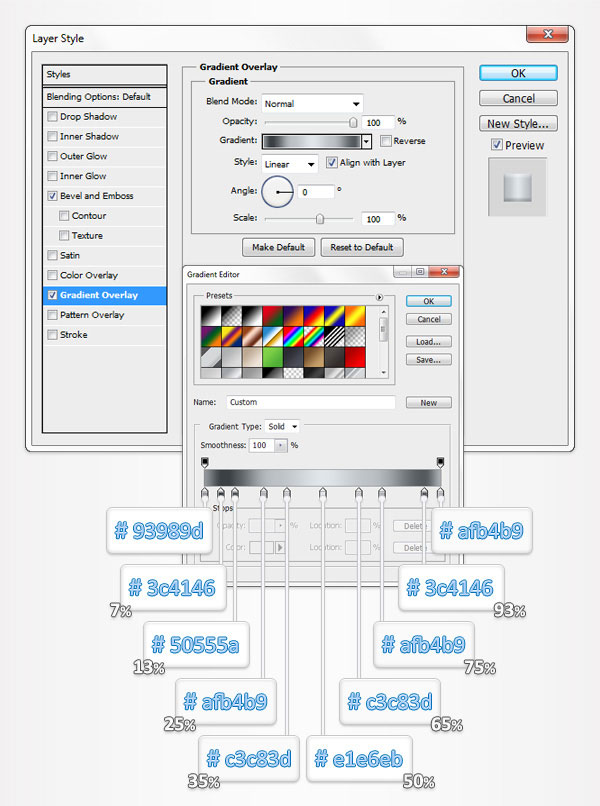Uncheck the Bevel and Emboss style
The height and width of the screenshot is (806, 600).
(x=52, y=196)
